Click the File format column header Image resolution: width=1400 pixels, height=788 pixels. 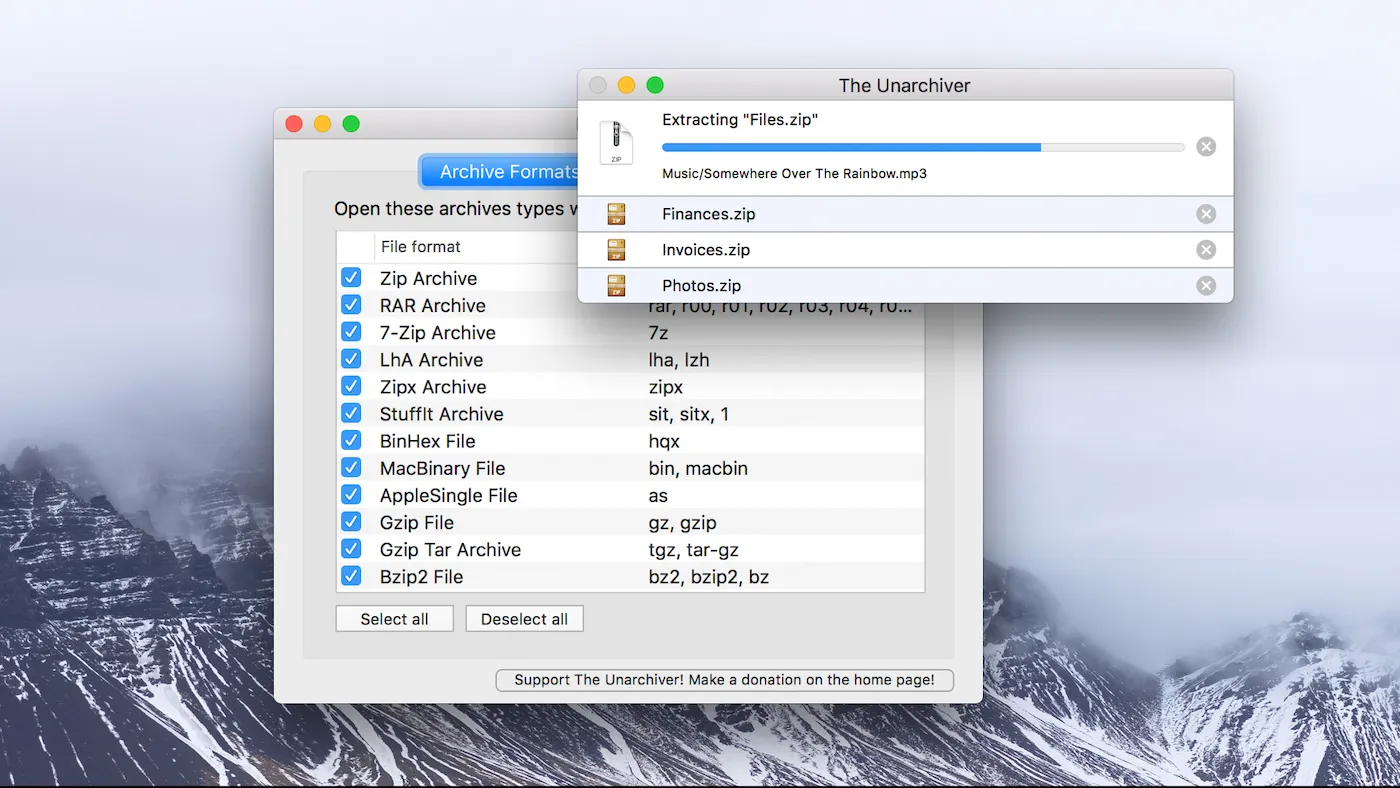click(421, 247)
